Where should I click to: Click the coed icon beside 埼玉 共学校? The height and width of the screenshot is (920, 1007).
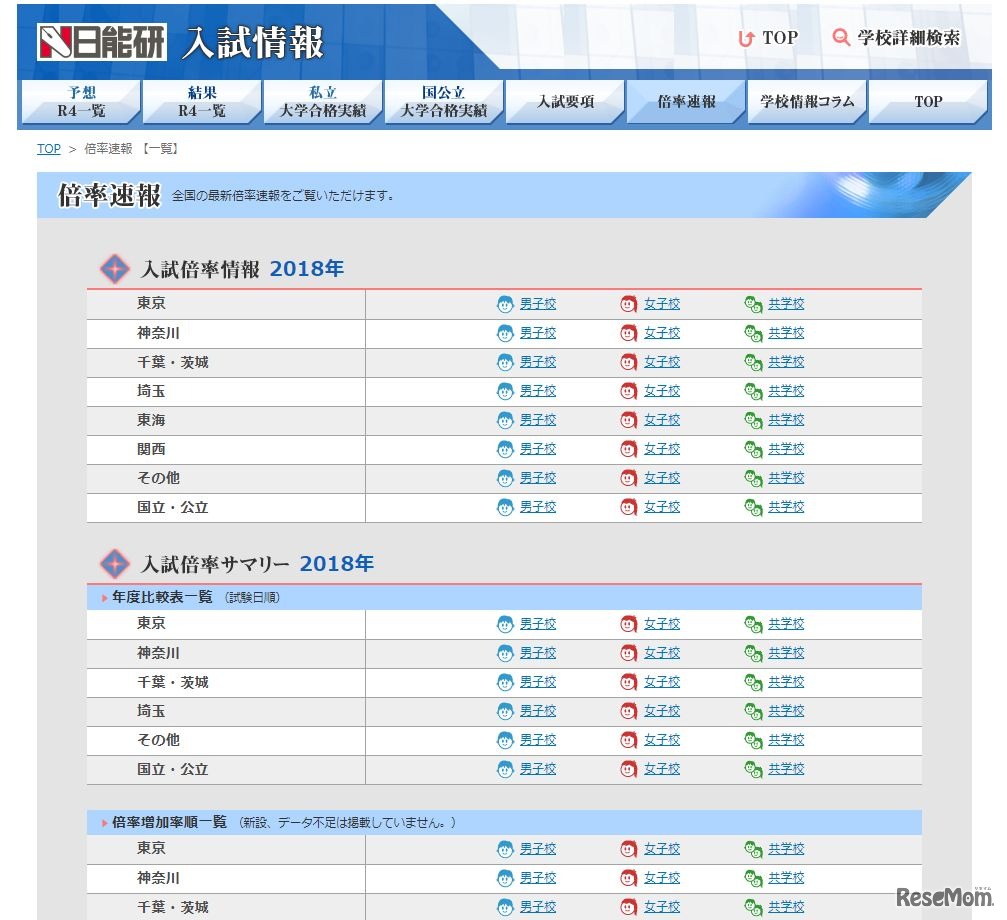click(x=753, y=391)
